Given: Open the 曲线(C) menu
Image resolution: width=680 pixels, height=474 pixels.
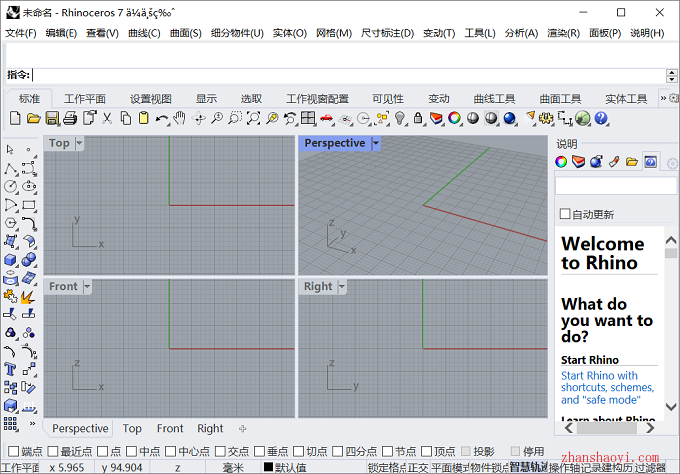Looking at the screenshot, I should pyautogui.click(x=144, y=33).
